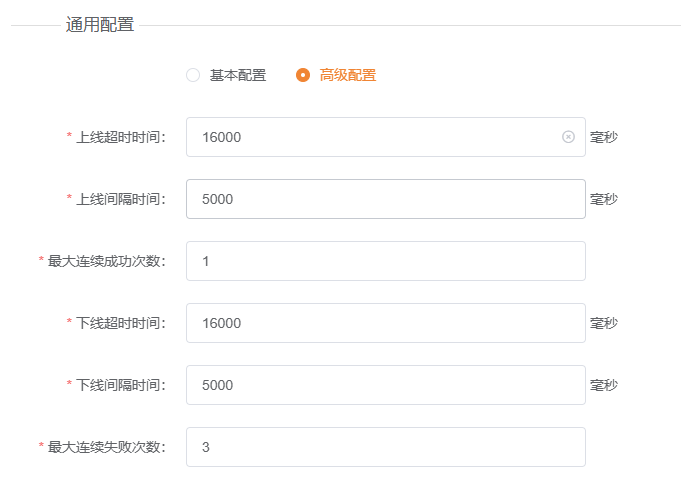Click the 上线超时时间 input field

(386, 137)
